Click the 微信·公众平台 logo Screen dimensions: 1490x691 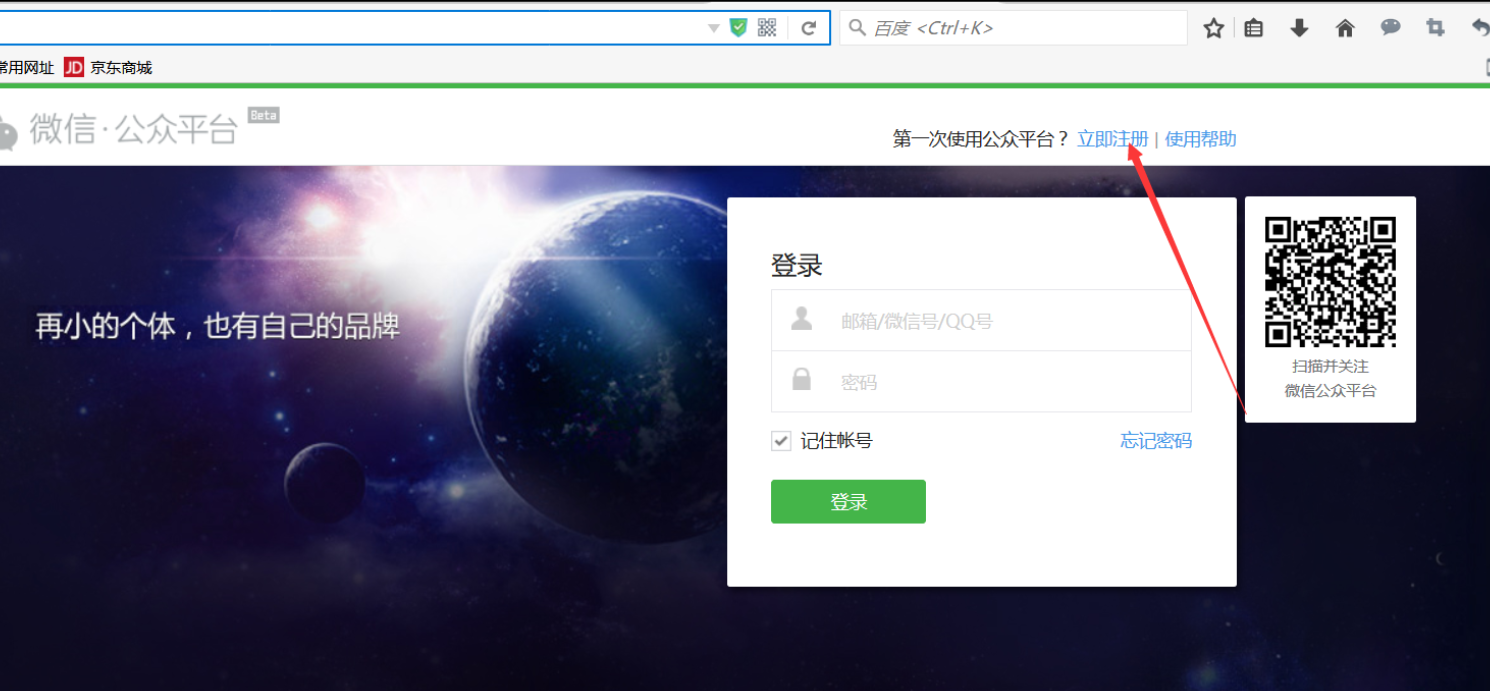click(x=120, y=130)
